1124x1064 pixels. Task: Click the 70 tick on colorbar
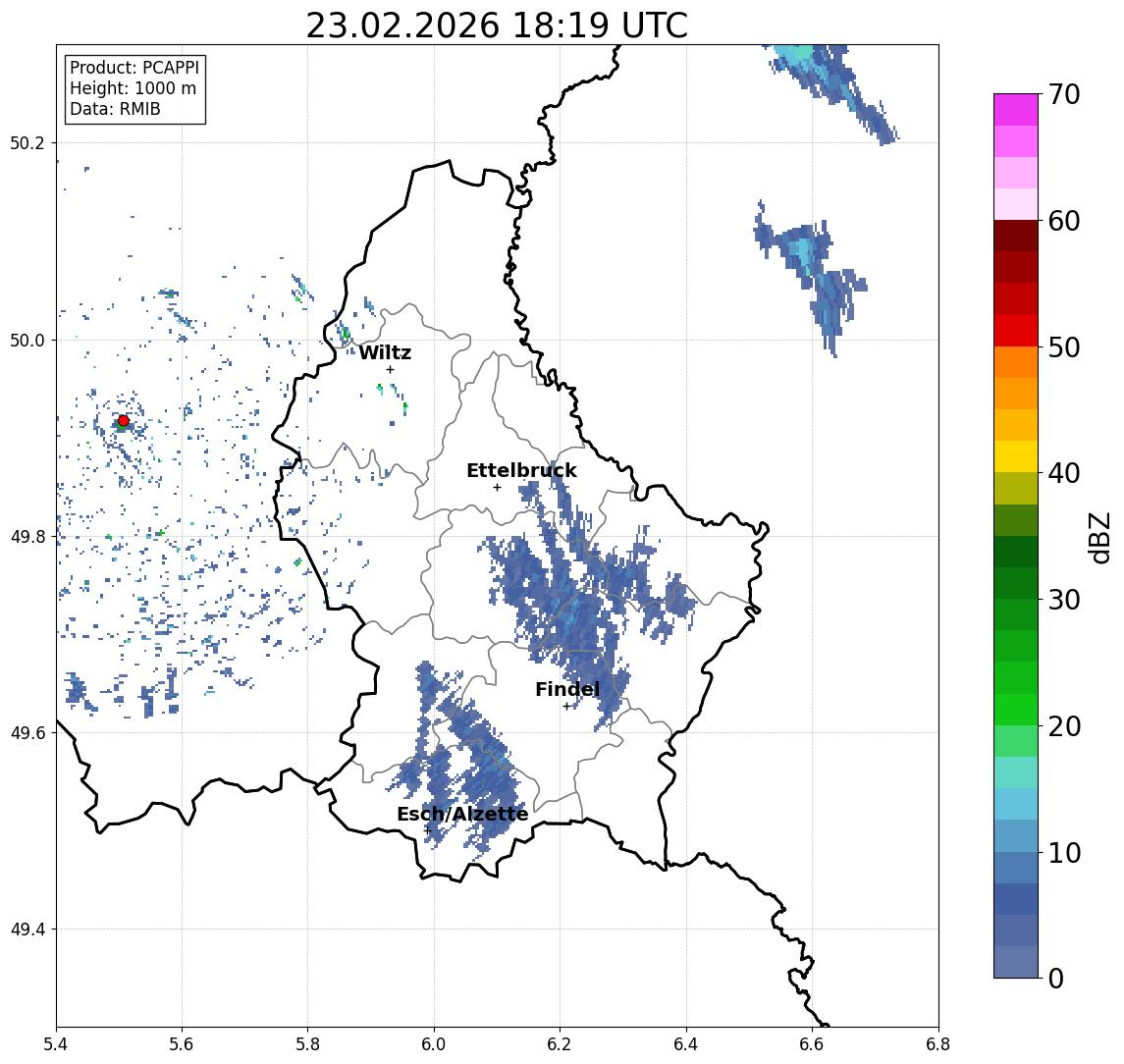(1064, 94)
